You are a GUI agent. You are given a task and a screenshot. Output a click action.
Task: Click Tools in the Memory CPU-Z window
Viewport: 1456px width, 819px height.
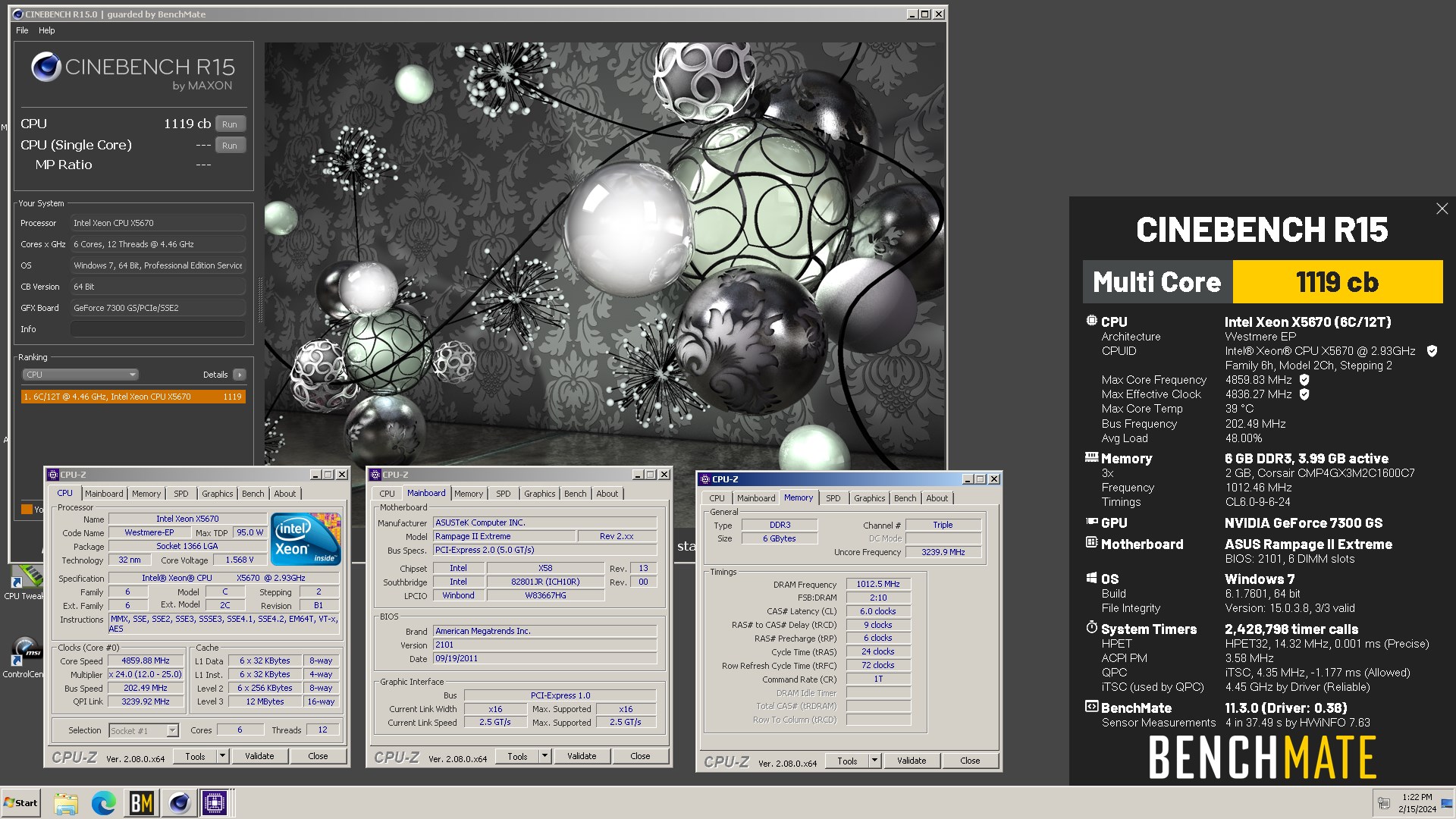pyautogui.click(x=848, y=761)
